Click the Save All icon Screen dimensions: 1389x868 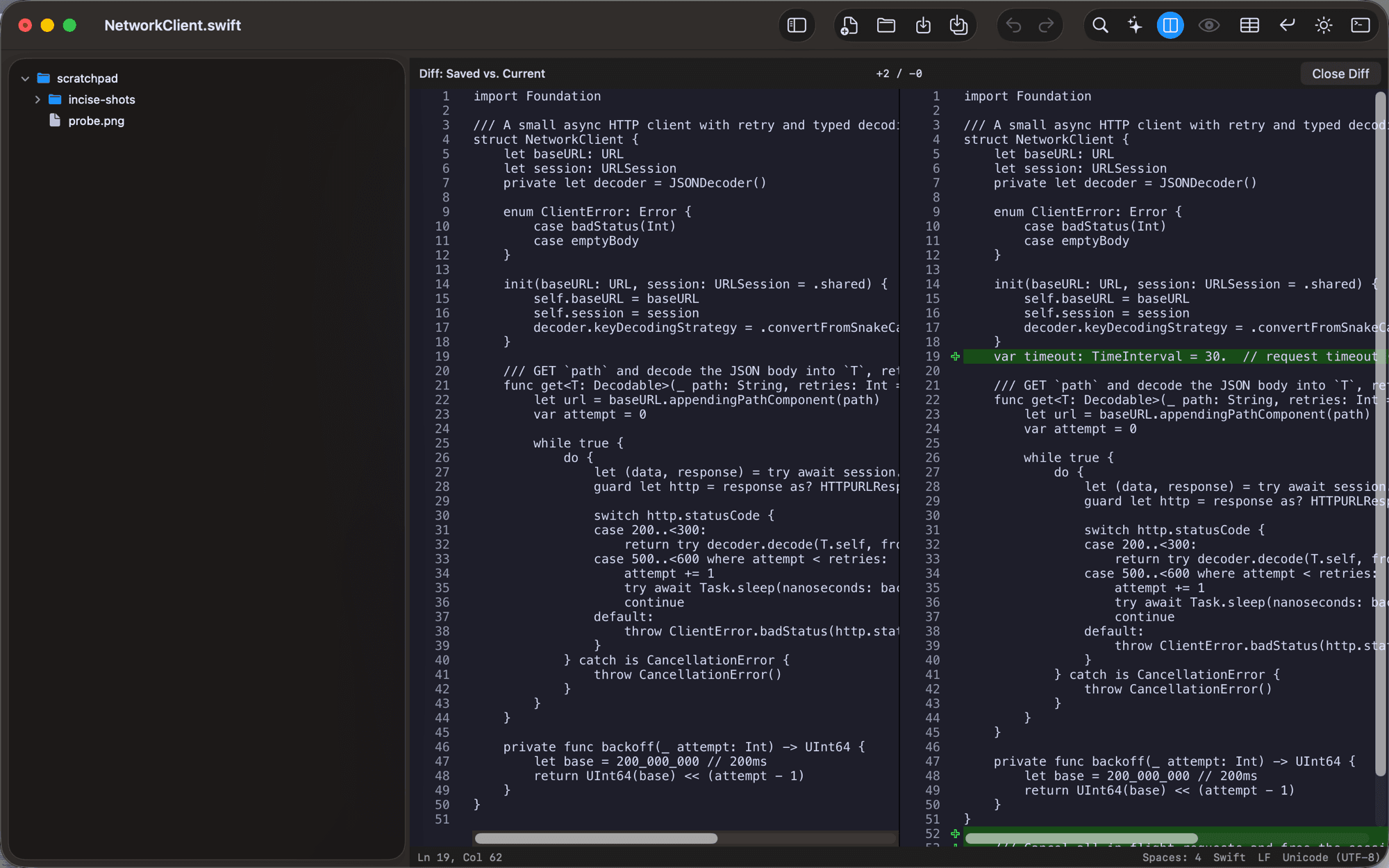(x=958, y=26)
